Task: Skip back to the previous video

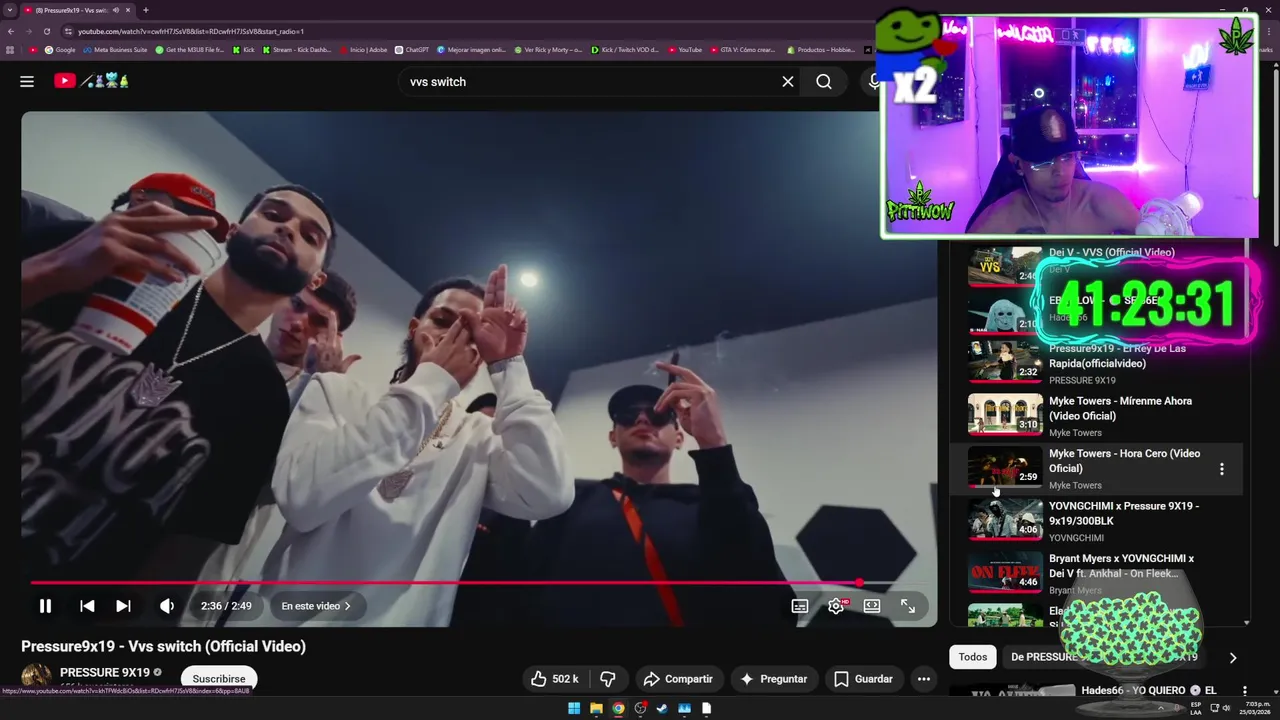Action: coord(87,606)
